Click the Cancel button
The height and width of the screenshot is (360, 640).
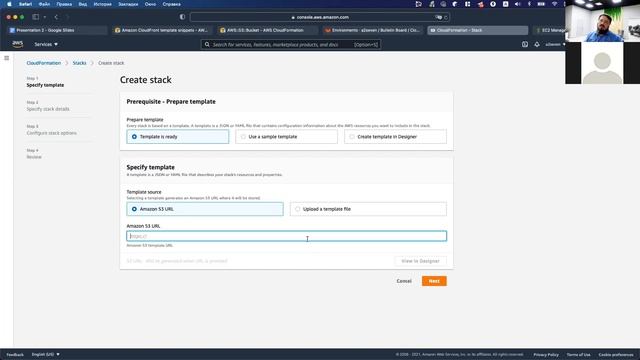pos(404,281)
